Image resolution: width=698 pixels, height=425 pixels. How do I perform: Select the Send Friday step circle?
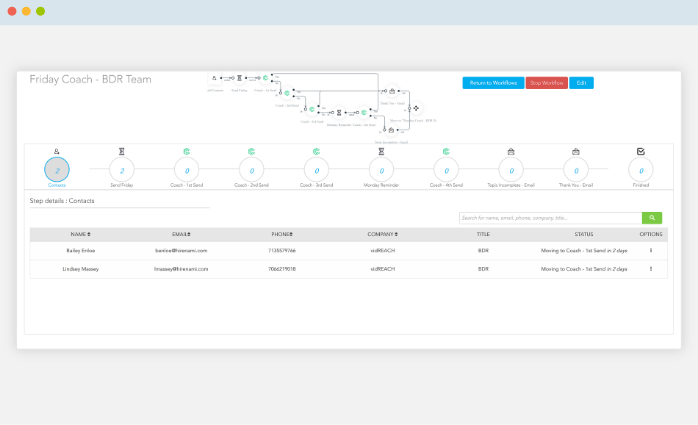122,170
